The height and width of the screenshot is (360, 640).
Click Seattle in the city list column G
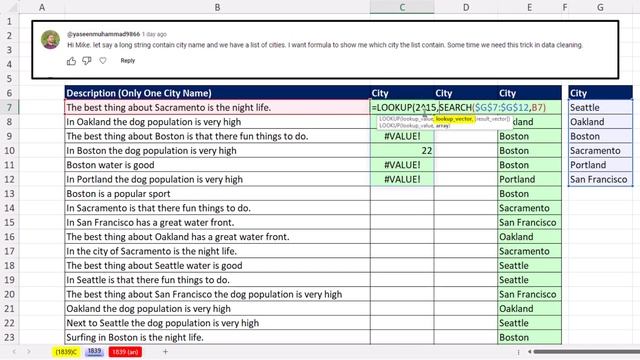pyautogui.click(x=600, y=107)
